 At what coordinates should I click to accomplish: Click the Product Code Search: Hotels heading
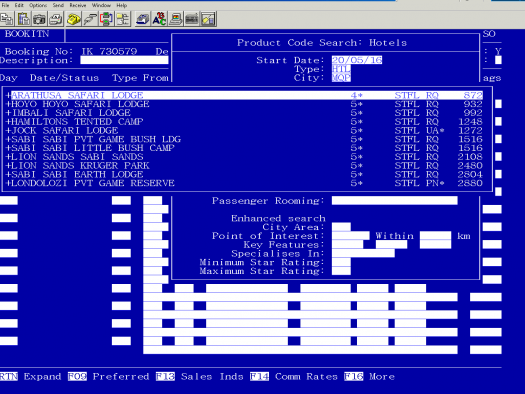coord(322,43)
